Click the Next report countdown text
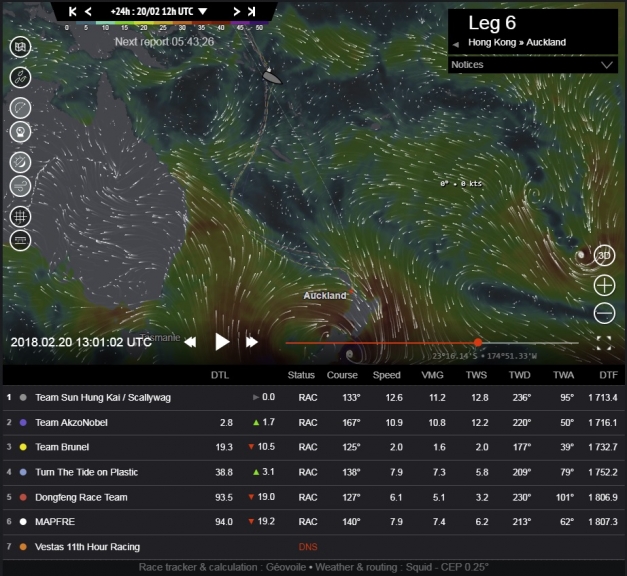The image size is (627, 576). pos(164,42)
